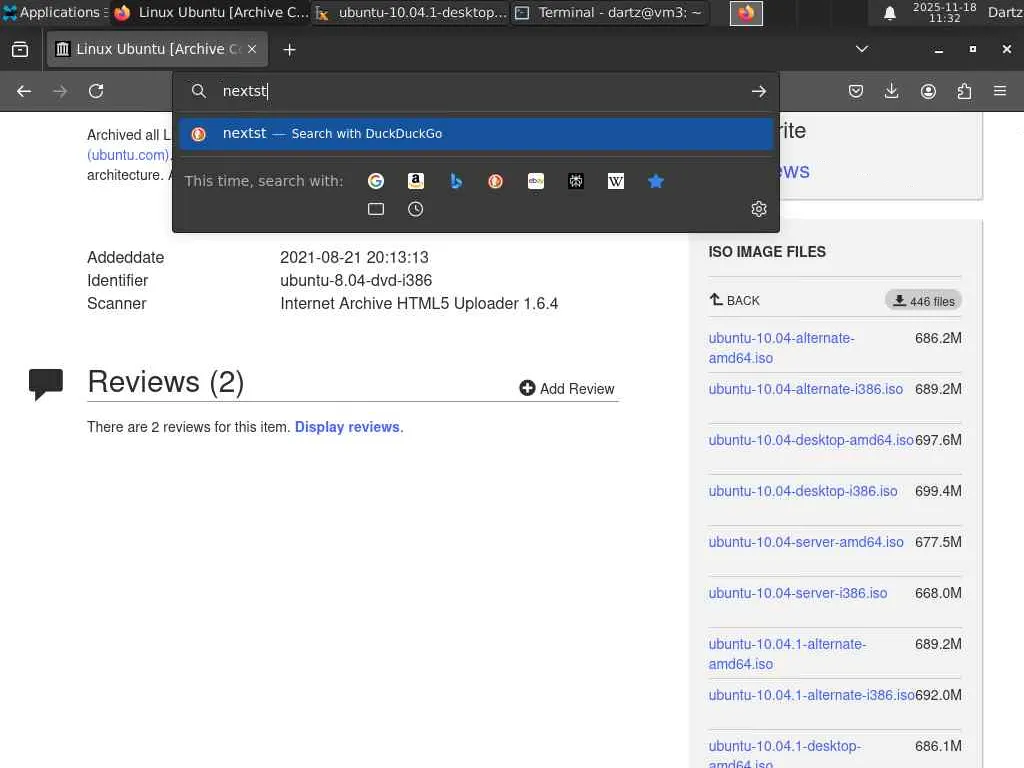Close the Linux Ubuntu Archive tab
The width and height of the screenshot is (1024, 768).
tap(252, 49)
